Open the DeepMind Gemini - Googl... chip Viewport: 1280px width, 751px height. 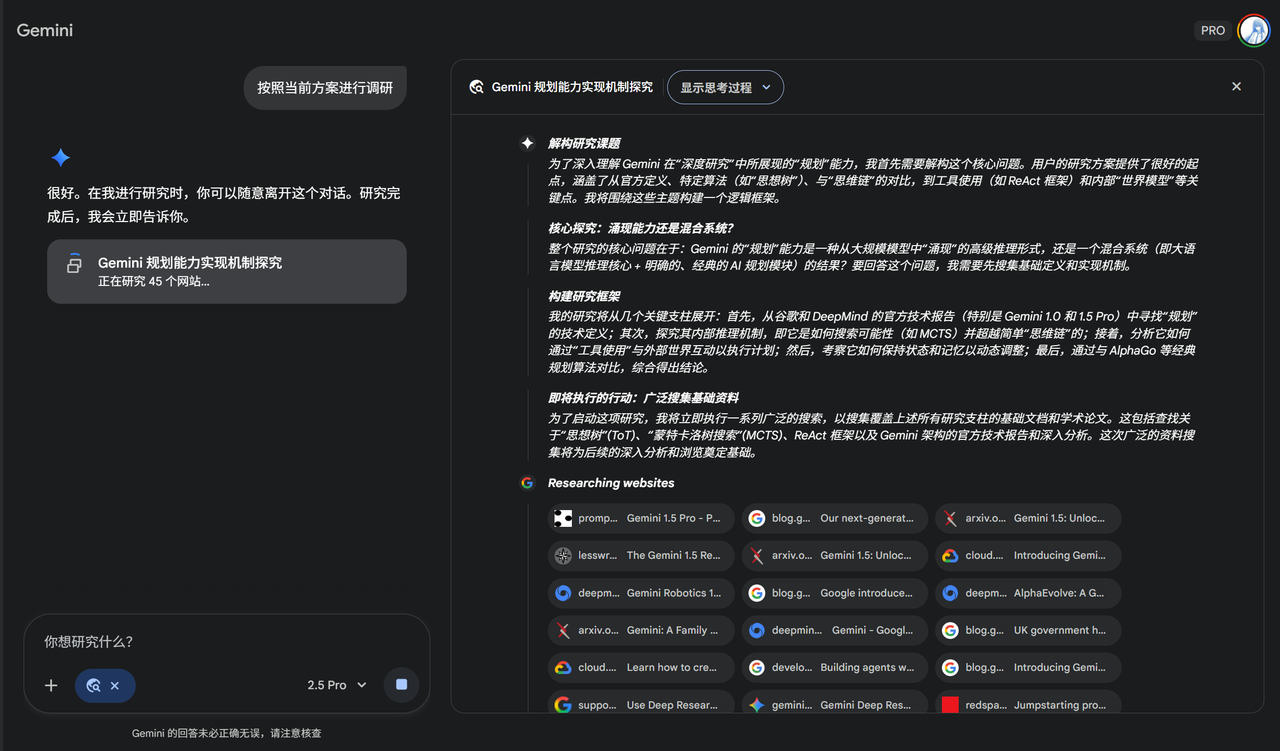[x=835, y=630]
